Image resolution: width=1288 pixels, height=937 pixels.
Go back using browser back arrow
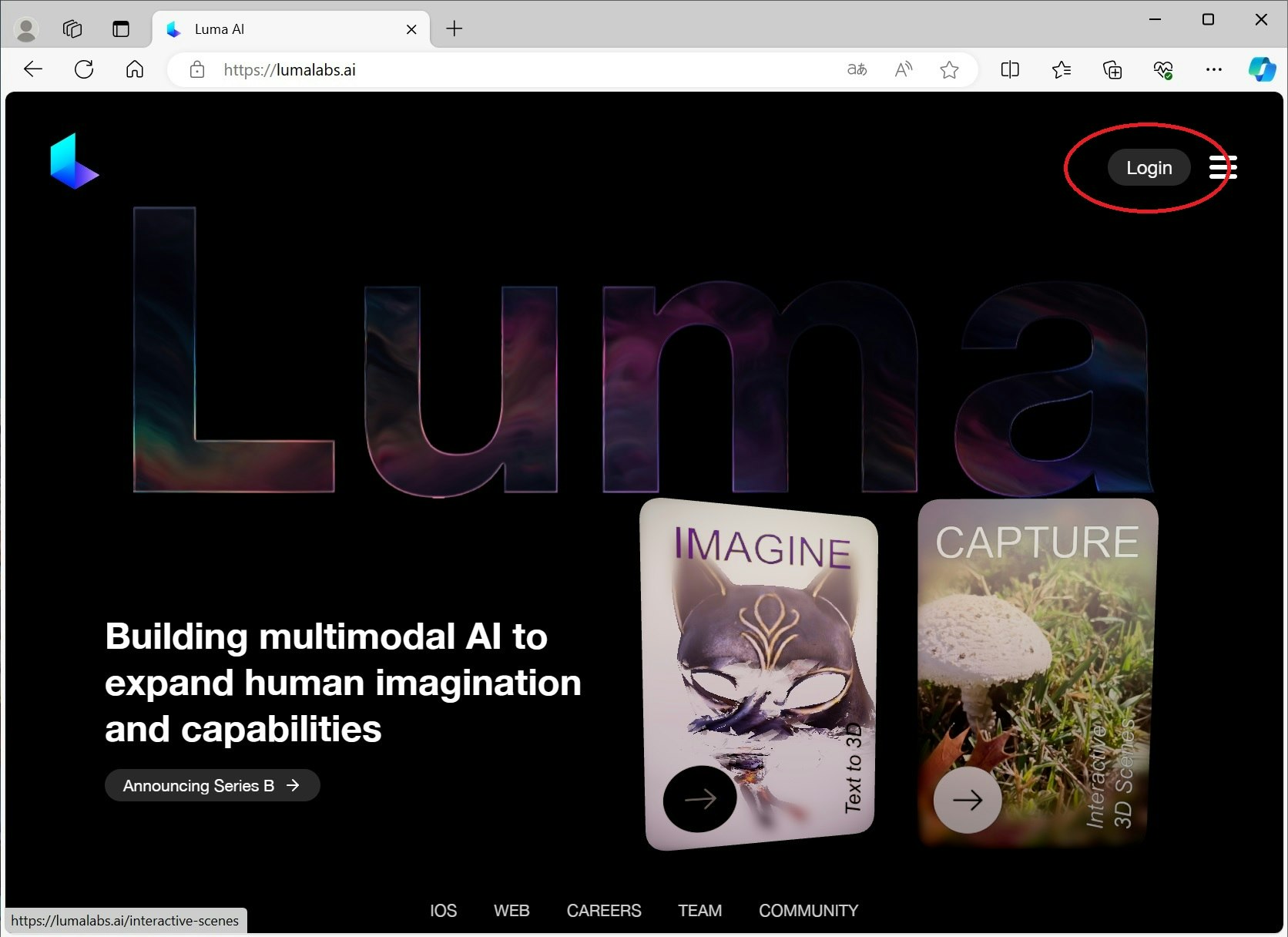pyautogui.click(x=33, y=69)
